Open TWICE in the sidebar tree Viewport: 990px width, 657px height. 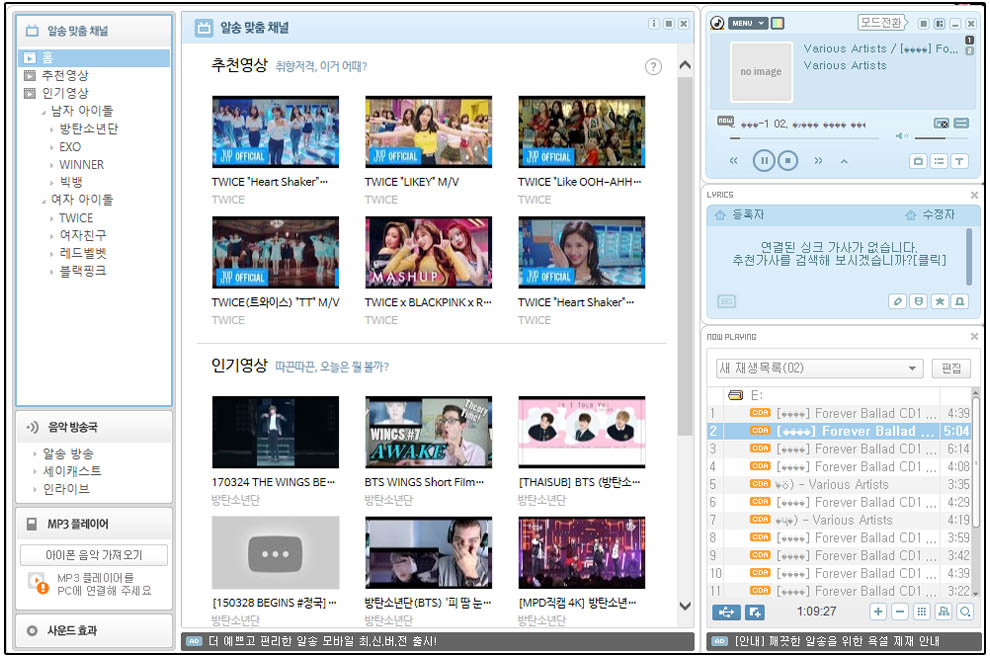click(76, 218)
